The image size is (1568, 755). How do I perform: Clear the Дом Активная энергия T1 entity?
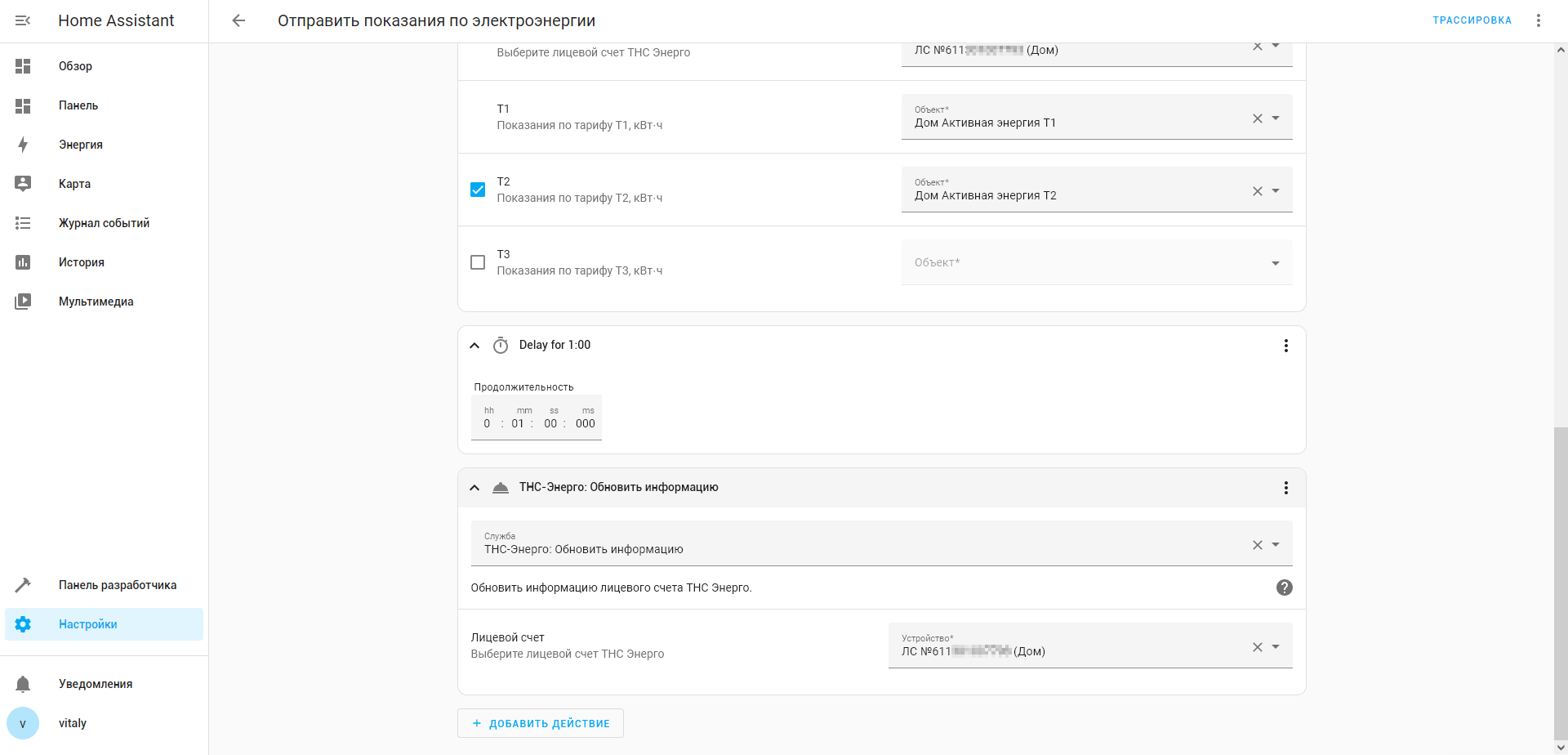tap(1258, 118)
